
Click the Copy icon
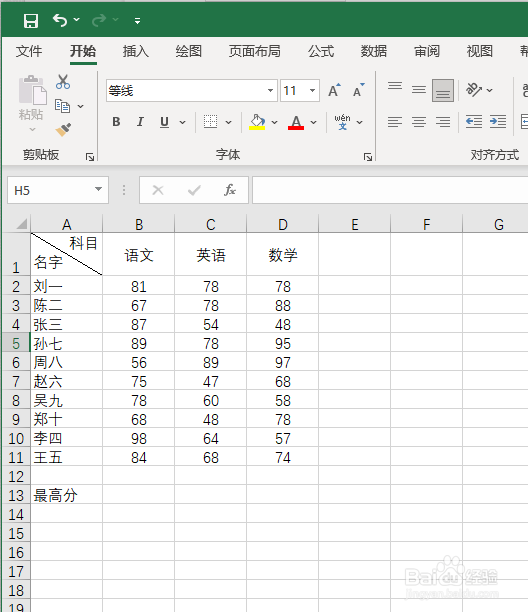[x=62, y=106]
